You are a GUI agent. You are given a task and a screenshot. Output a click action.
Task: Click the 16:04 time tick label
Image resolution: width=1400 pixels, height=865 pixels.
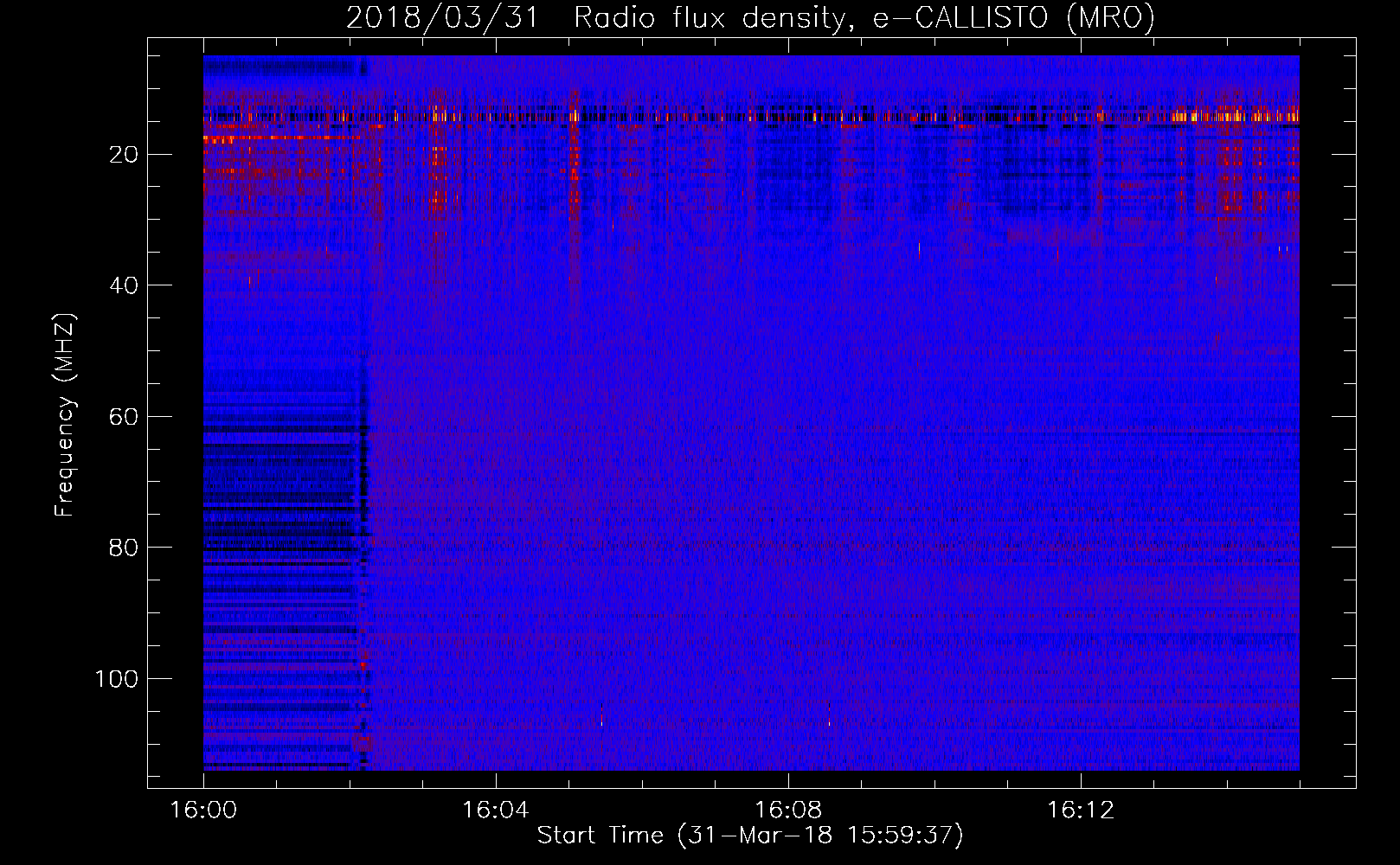pos(496,811)
